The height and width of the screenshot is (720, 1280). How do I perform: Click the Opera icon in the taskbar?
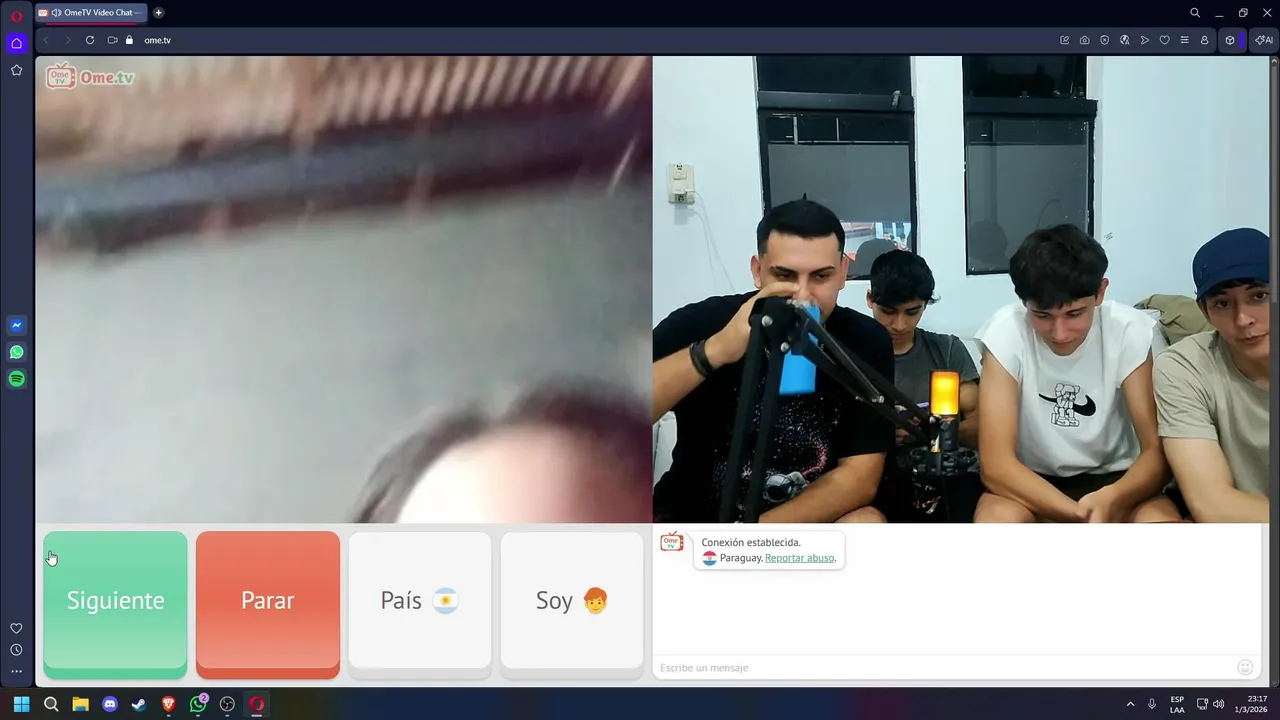point(257,704)
